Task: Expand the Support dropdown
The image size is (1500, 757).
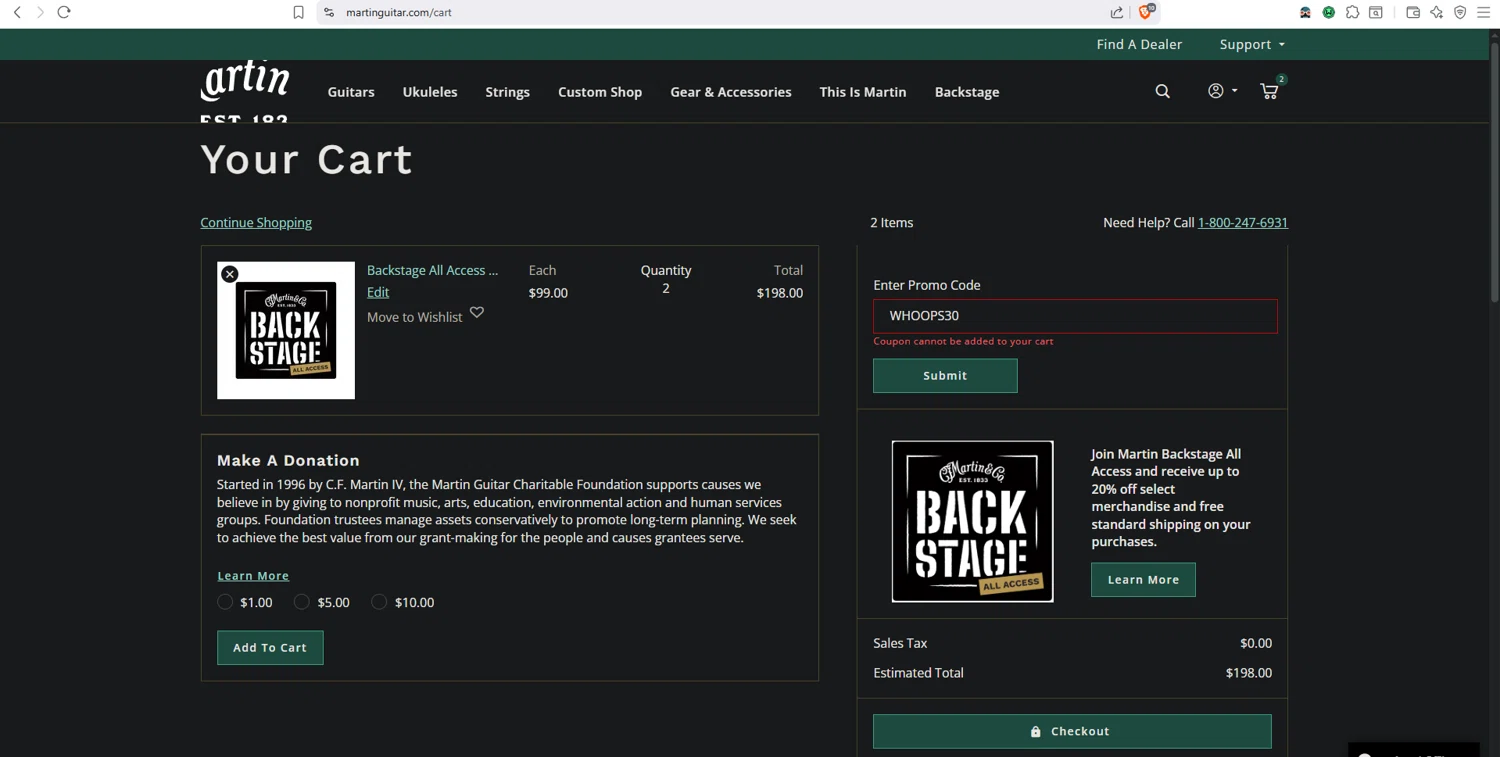Action: tap(1252, 44)
